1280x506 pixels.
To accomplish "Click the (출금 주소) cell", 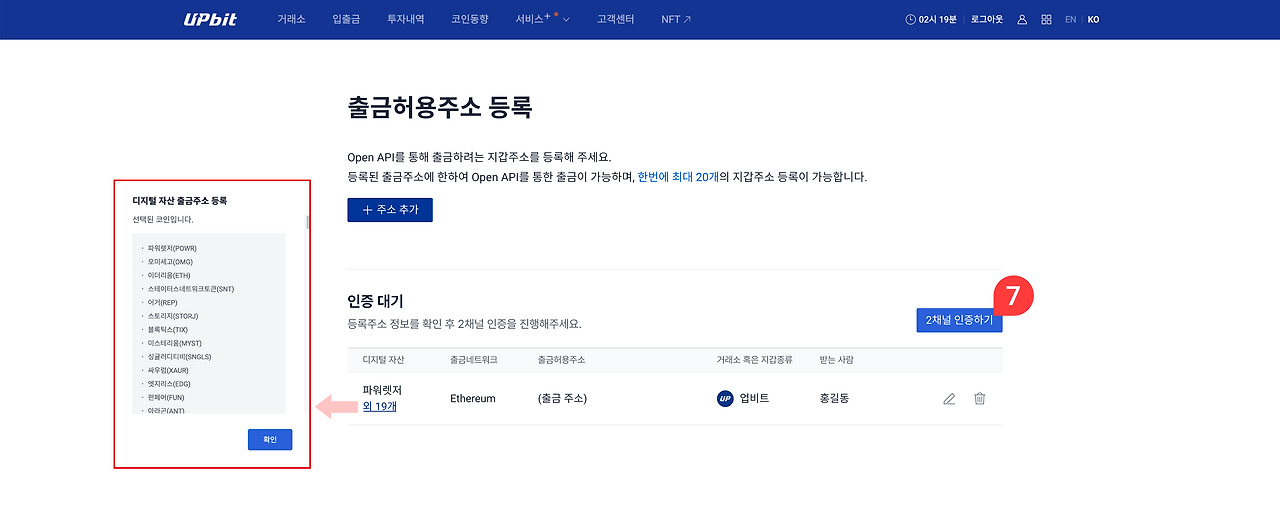I will point(562,398).
